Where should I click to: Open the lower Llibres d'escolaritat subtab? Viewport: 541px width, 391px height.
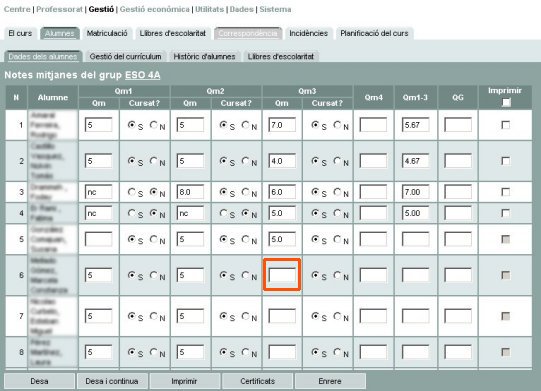click(x=281, y=57)
